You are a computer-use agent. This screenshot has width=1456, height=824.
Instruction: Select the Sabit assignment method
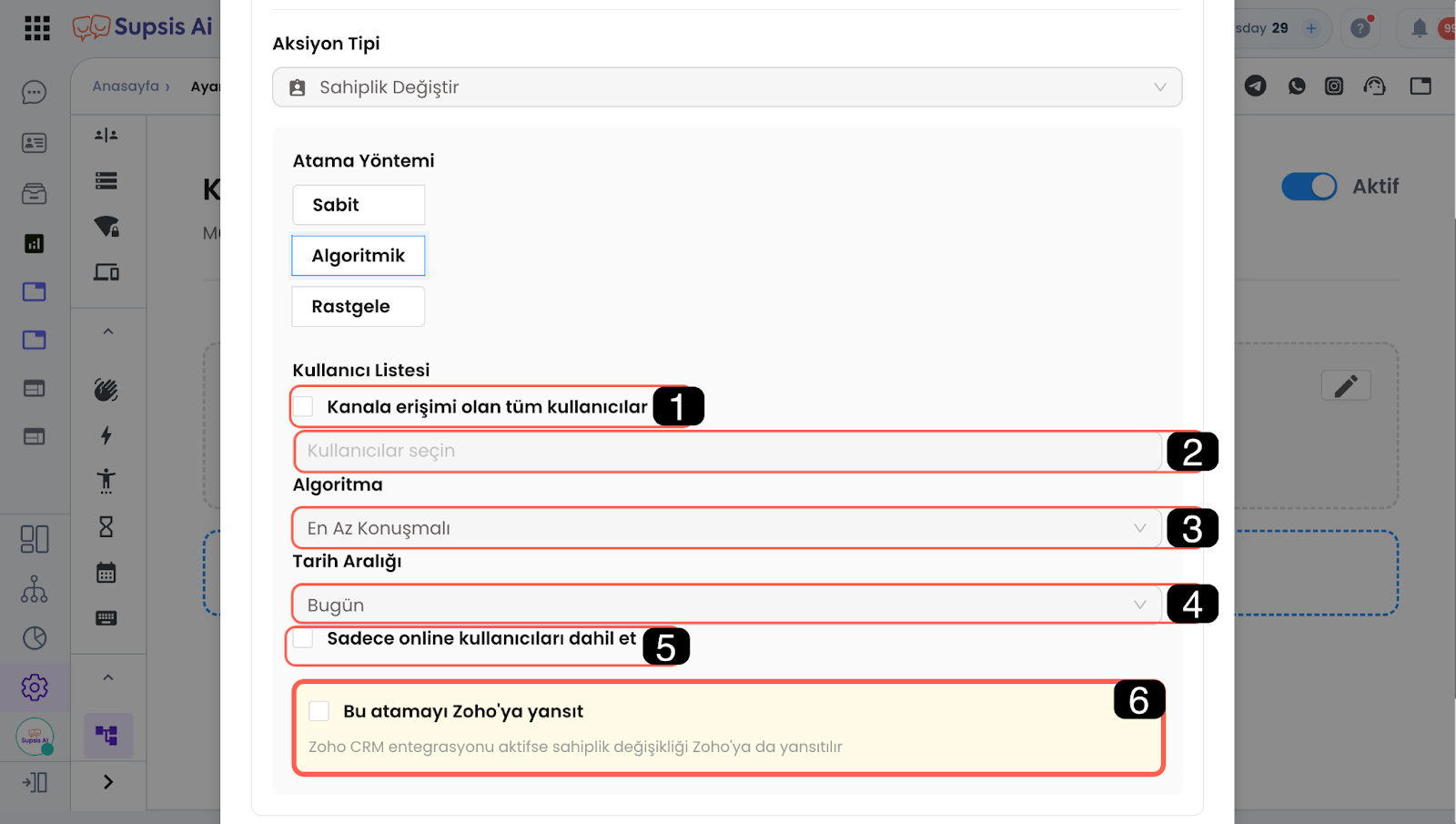358,205
